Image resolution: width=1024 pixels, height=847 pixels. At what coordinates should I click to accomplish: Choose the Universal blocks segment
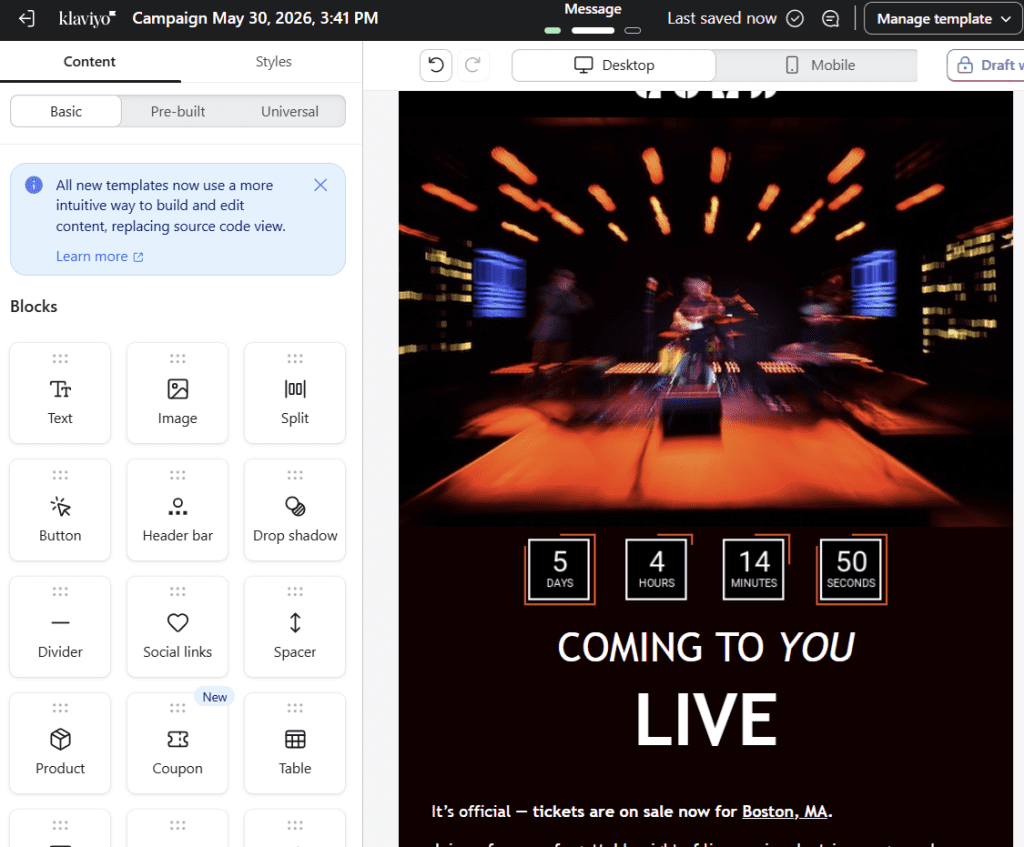click(290, 112)
